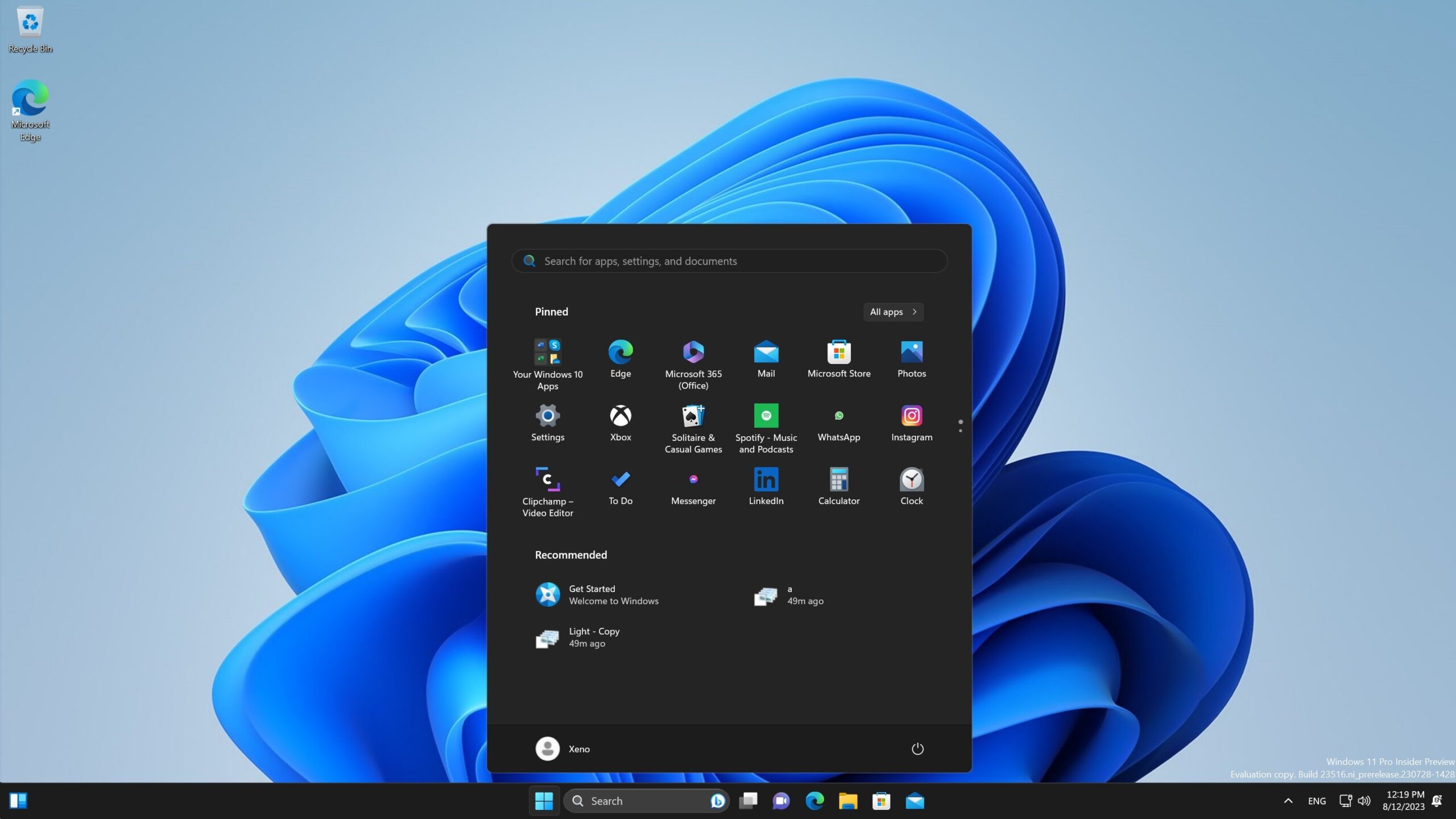The image size is (1456, 819).
Task: Open Microsoft Store from the taskbar
Action: (882, 801)
